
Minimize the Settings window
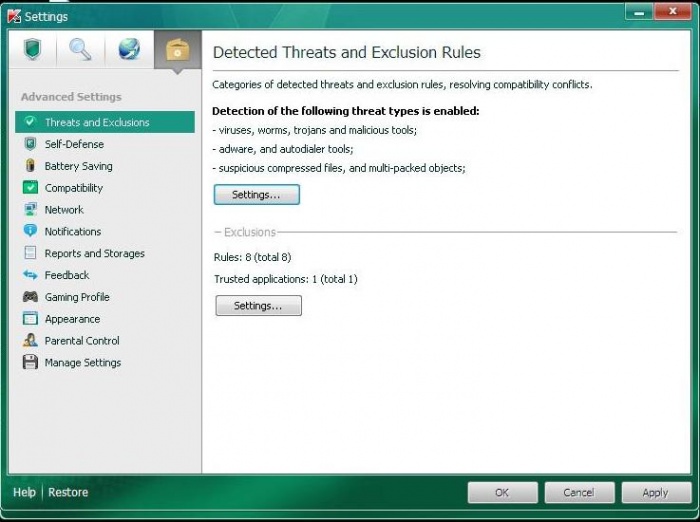[639, 12]
